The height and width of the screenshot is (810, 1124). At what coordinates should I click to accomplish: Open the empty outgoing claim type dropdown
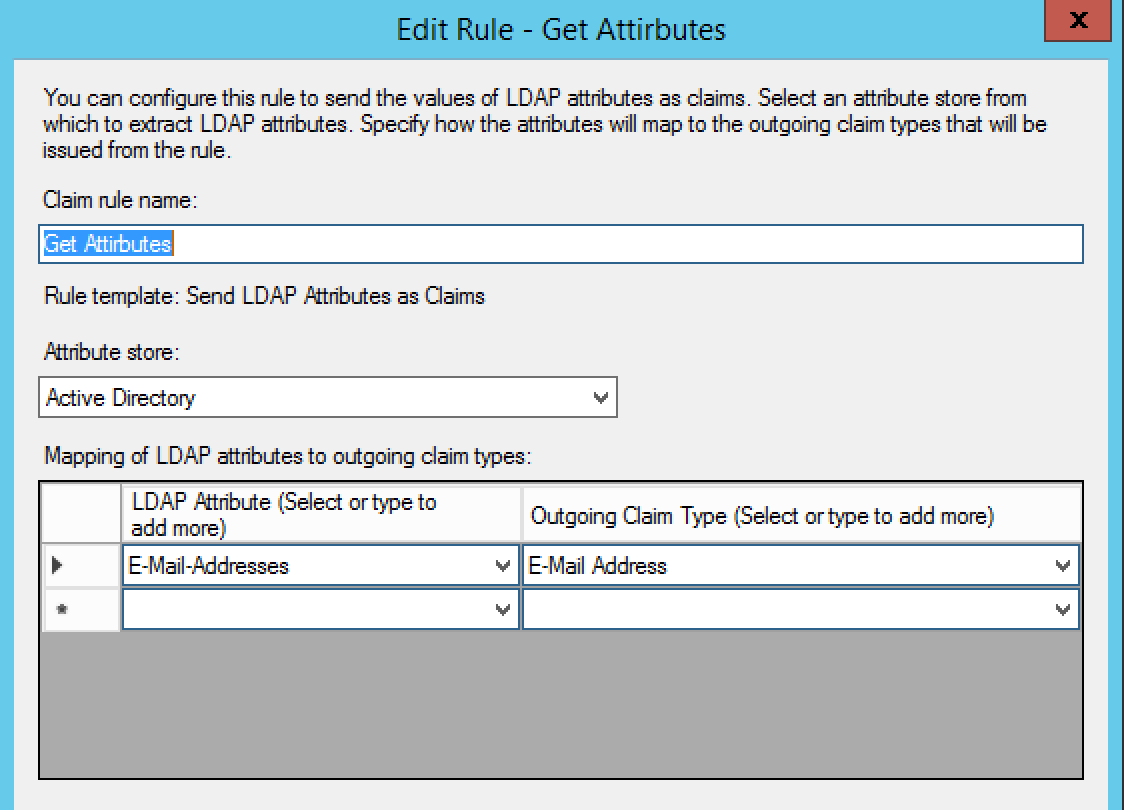pyautogui.click(x=1062, y=609)
